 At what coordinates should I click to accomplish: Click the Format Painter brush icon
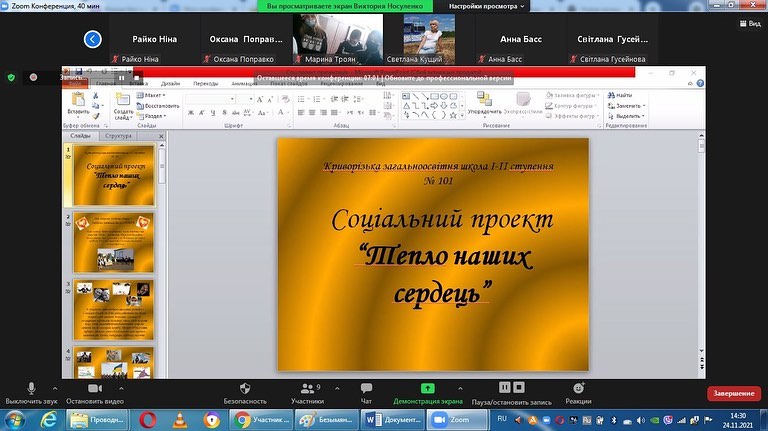tap(96, 116)
